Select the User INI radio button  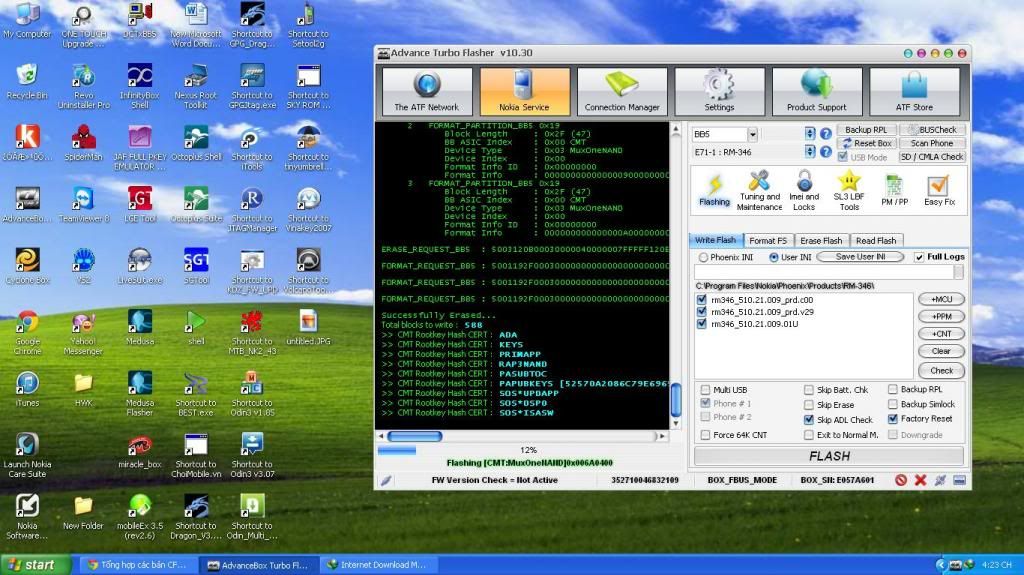(x=773, y=257)
